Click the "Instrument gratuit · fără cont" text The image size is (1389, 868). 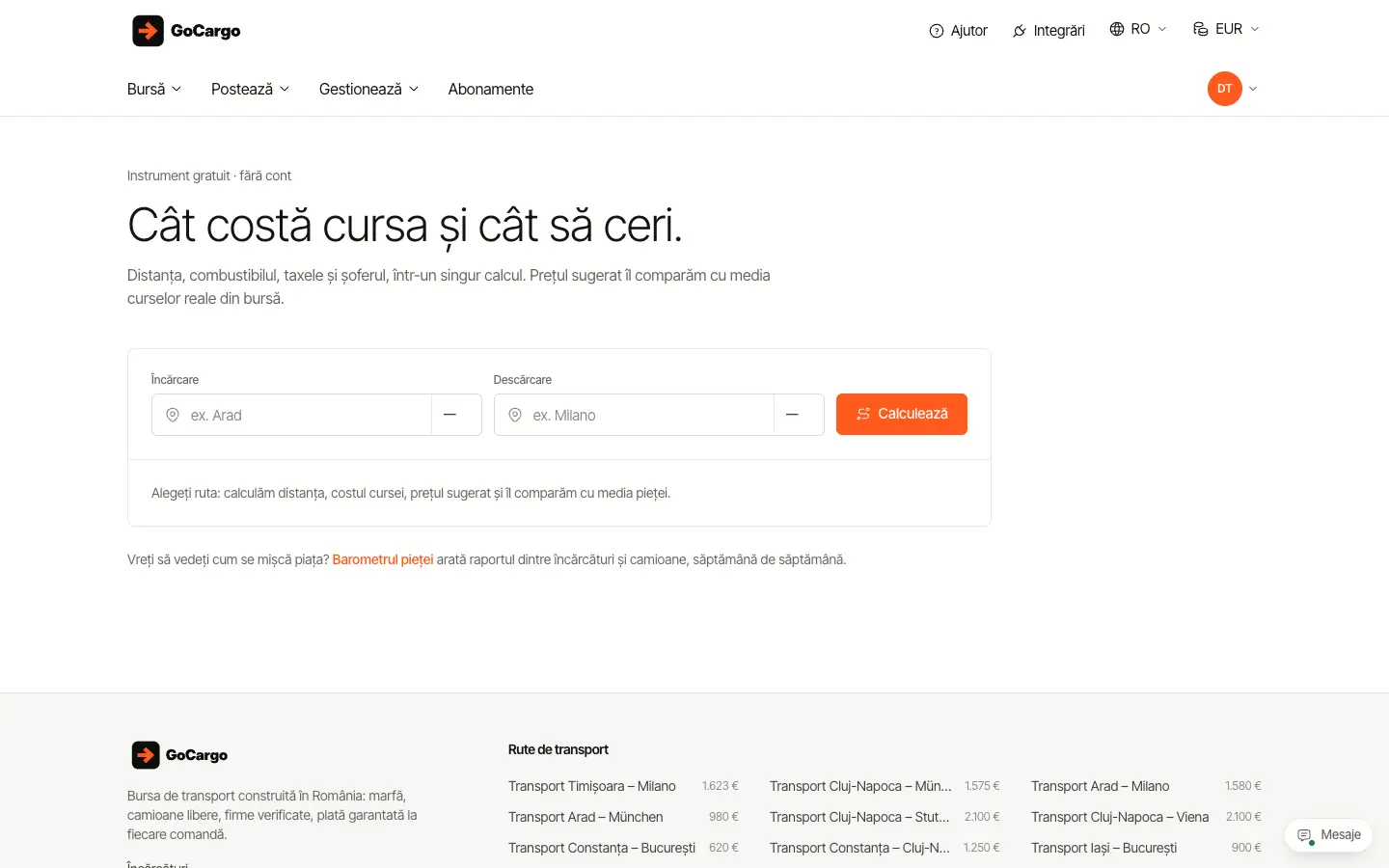(x=209, y=176)
